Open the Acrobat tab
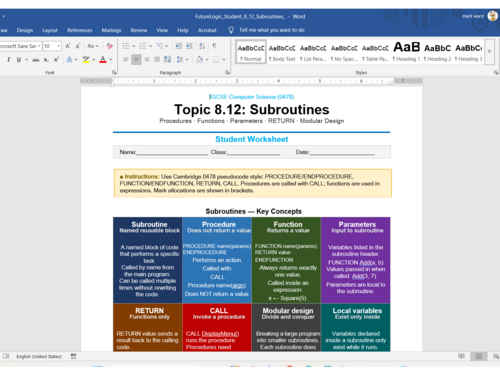Viewport: 500px width, 375px height. tap(207, 30)
